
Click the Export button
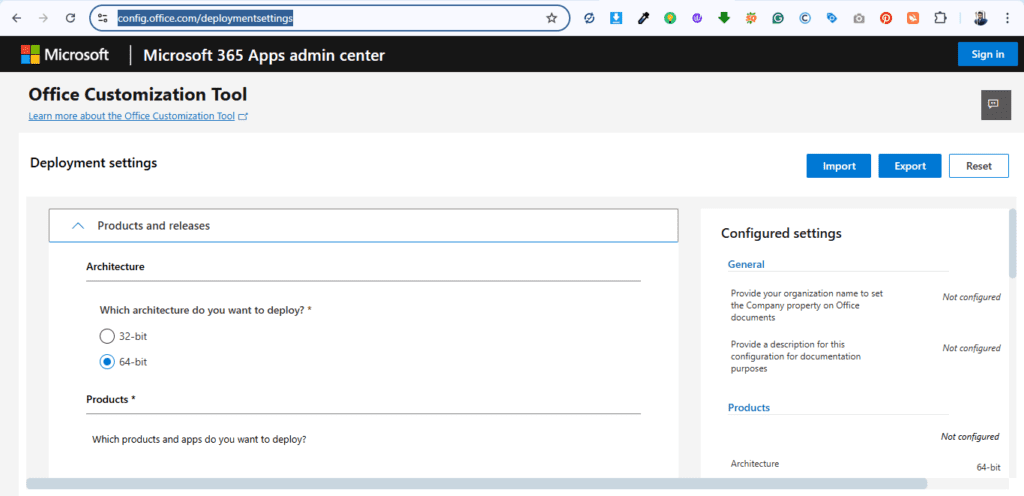(909, 166)
